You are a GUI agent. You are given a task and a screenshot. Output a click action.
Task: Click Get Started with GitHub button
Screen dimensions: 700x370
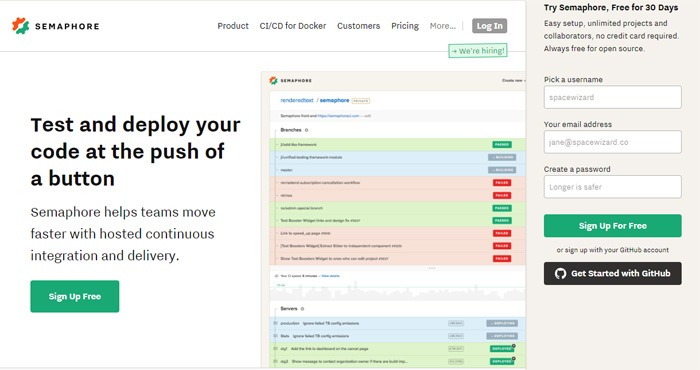pyautogui.click(x=612, y=273)
